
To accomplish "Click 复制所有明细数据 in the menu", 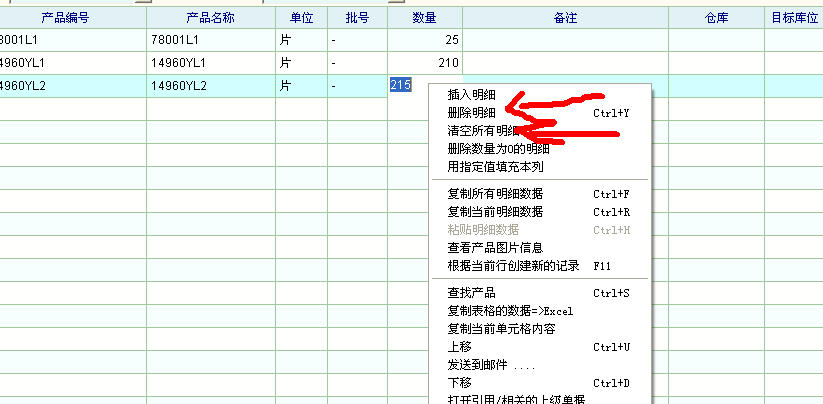I will (495, 194).
